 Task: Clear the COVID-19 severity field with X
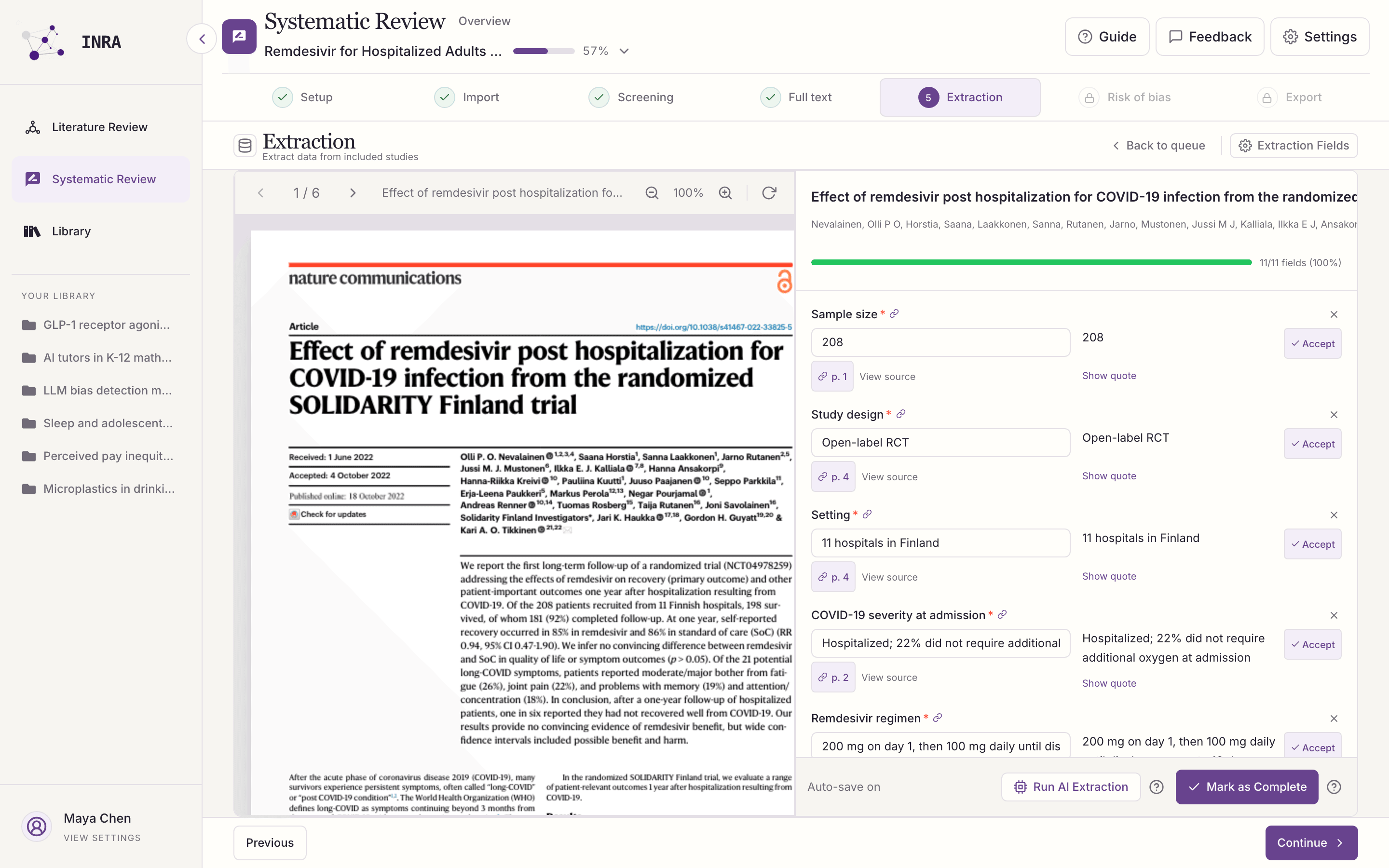coord(1334,616)
